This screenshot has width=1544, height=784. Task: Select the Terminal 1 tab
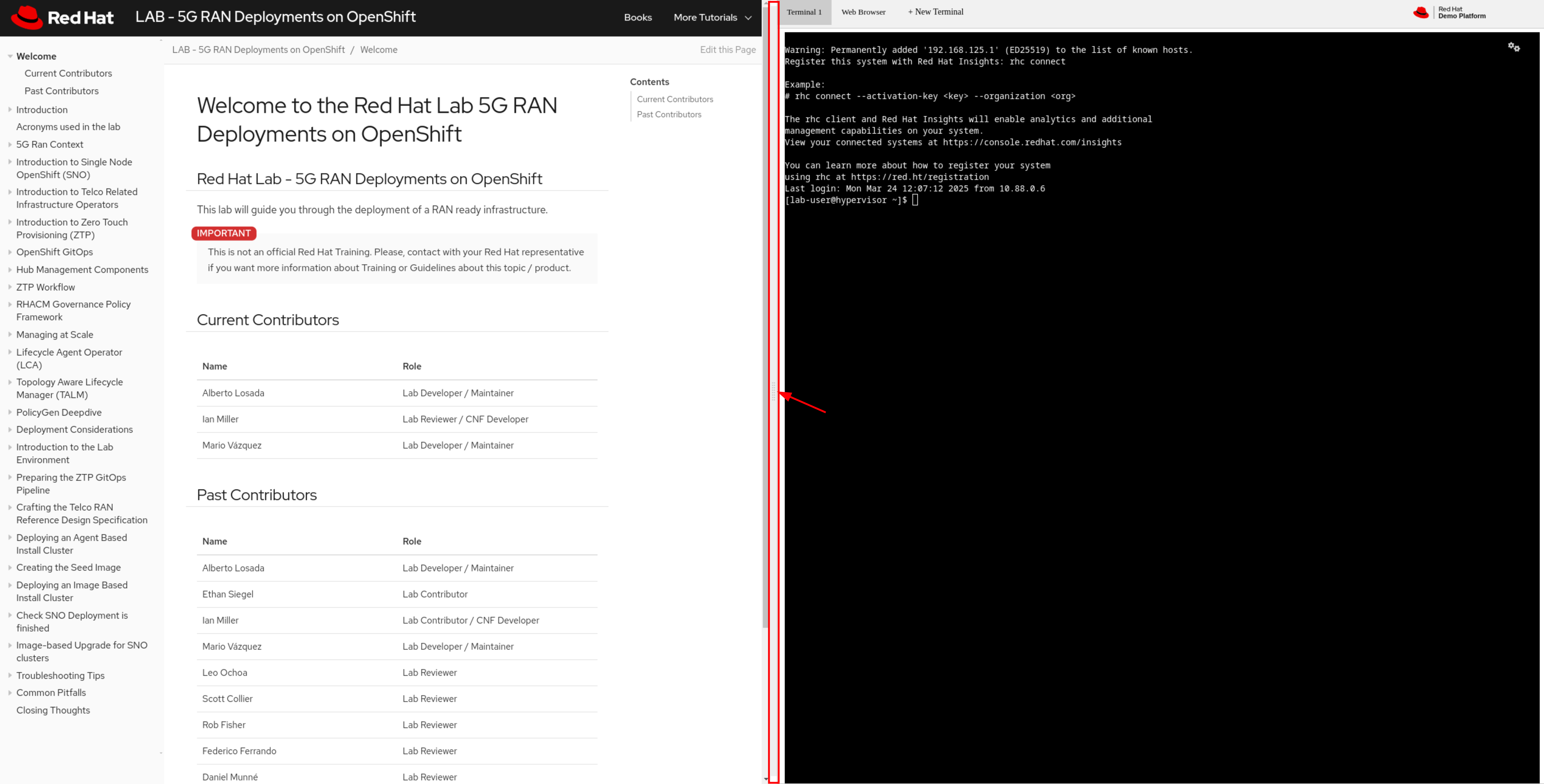(x=804, y=12)
